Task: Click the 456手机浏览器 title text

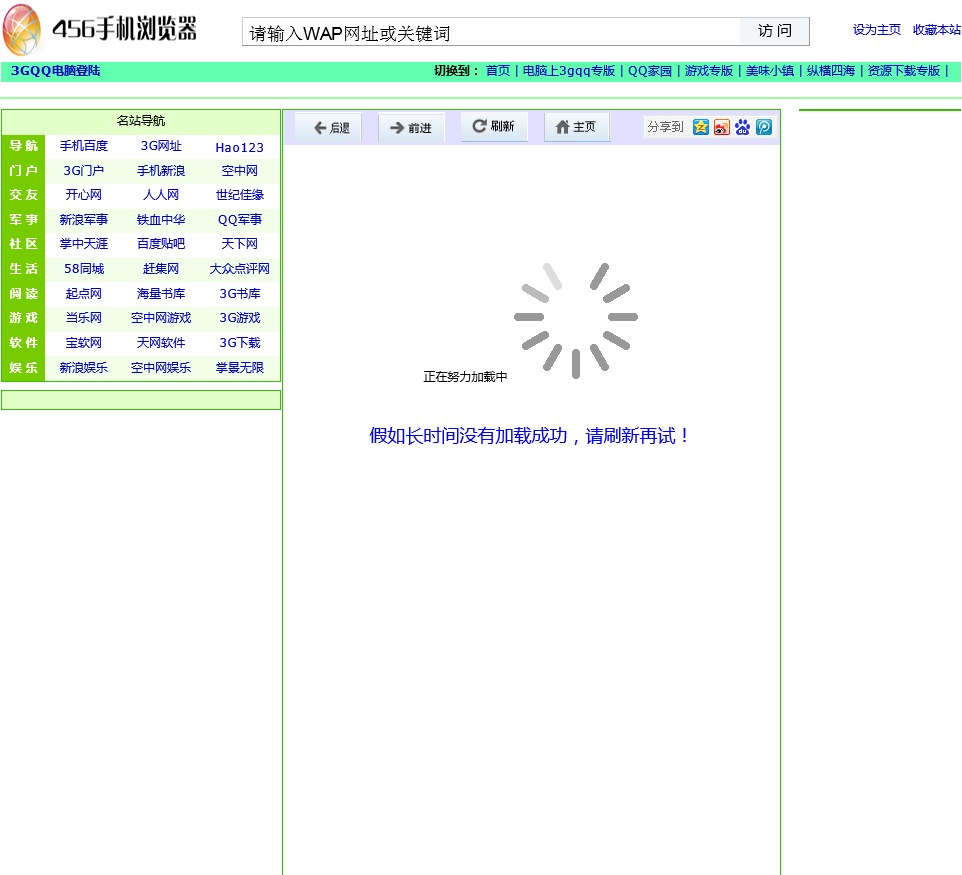Action: (x=125, y=29)
